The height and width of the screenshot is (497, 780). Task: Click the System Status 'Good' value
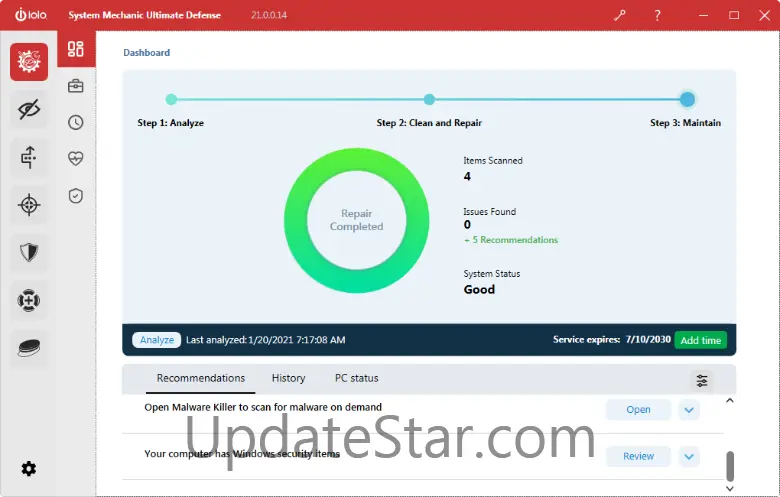pos(479,290)
